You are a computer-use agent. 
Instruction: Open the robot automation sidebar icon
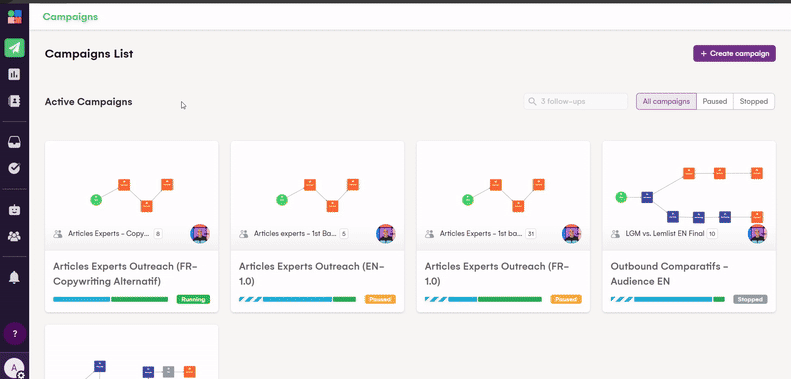pyautogui.click(x=14, y=210)
